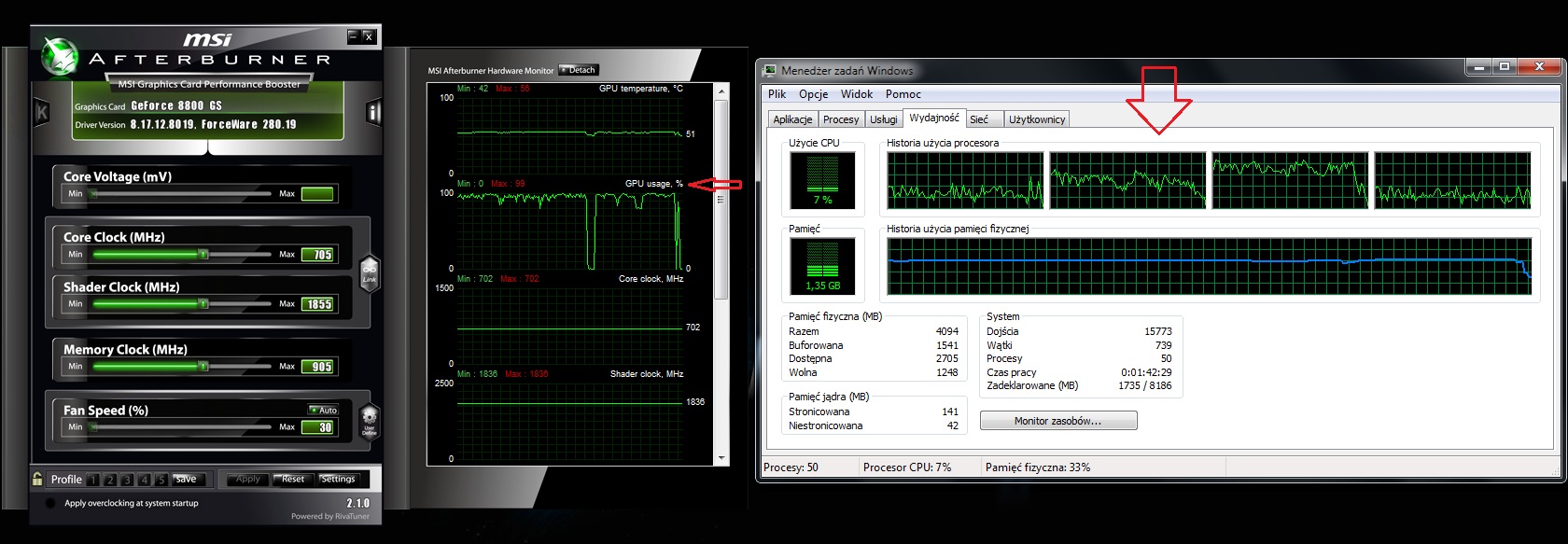The height and width of the screenshot is (544, 1568).
Task: Click the Task Manager title bar icon
Action: [x=769, y=70]
